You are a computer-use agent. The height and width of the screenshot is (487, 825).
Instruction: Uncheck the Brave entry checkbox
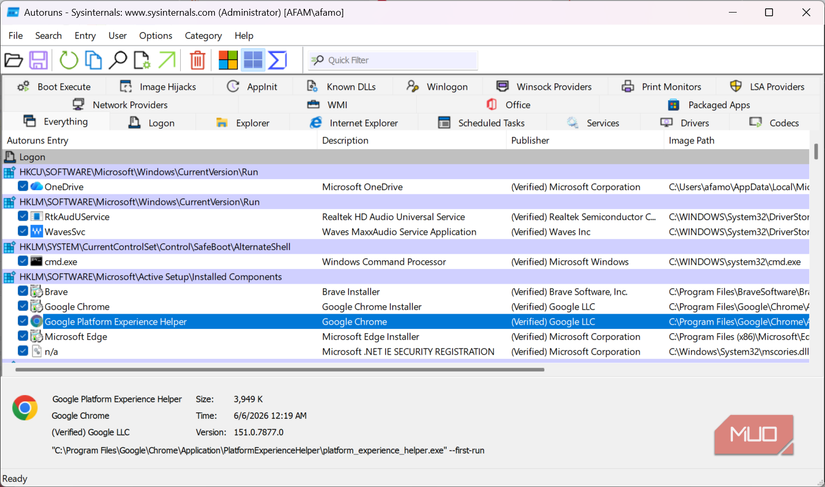[x=23, y=291]
